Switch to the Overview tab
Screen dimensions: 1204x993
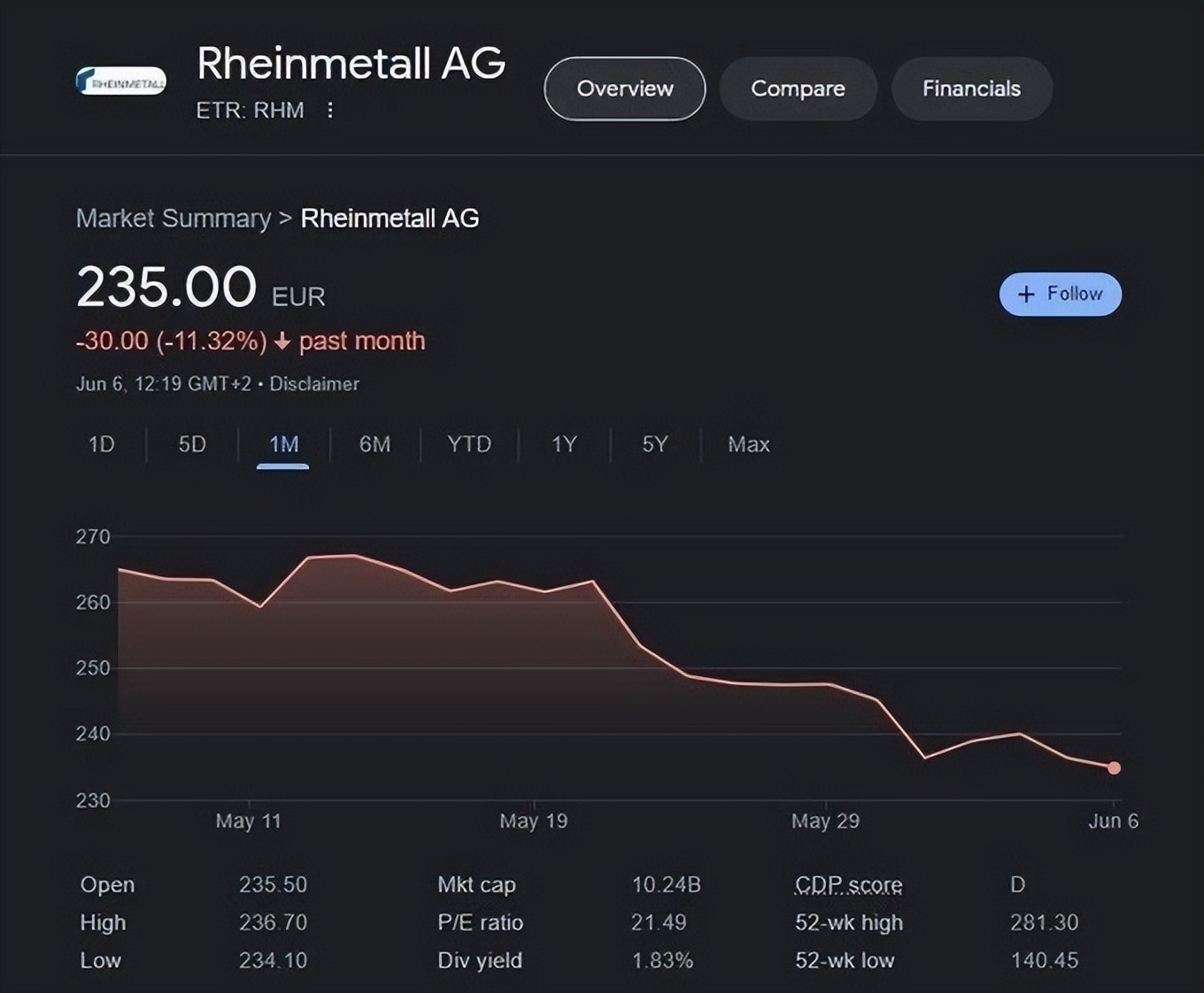tap(624, 89)
